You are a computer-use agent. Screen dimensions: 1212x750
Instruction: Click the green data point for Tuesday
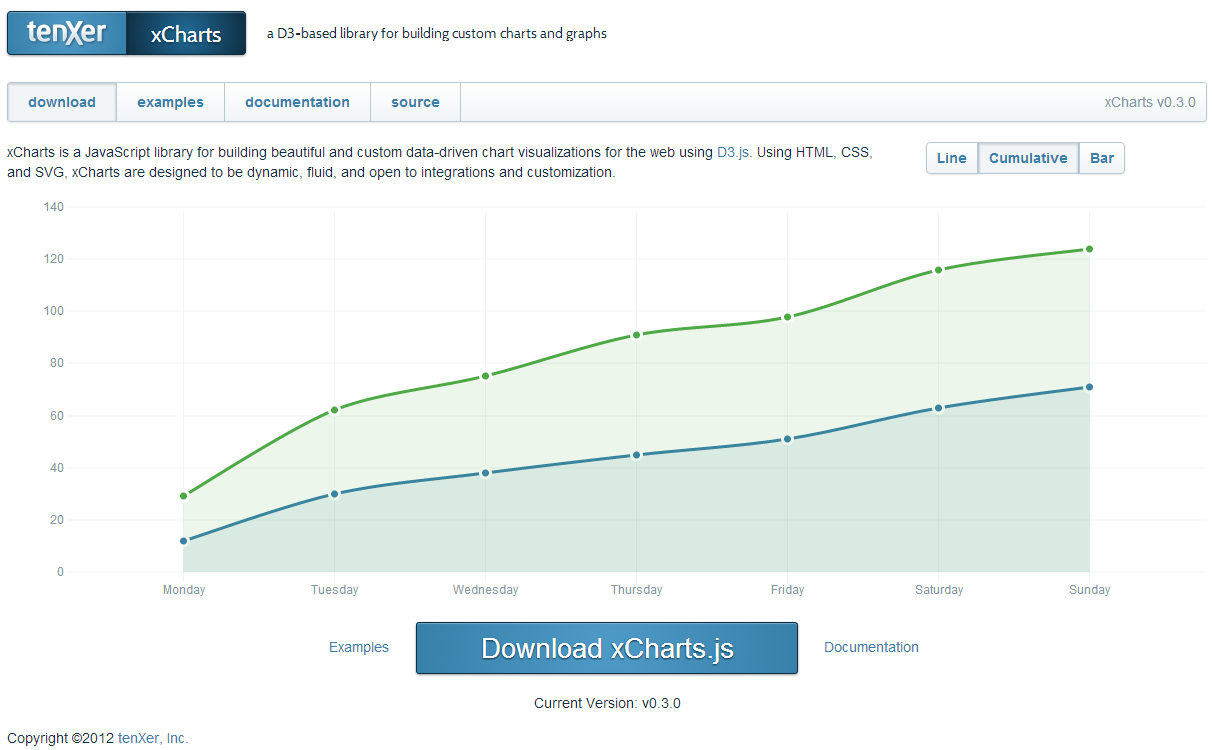click(334, 410)
